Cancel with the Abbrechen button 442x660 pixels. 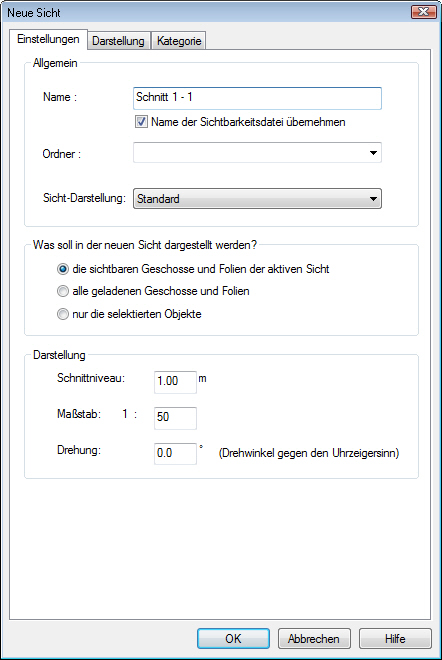314,639
